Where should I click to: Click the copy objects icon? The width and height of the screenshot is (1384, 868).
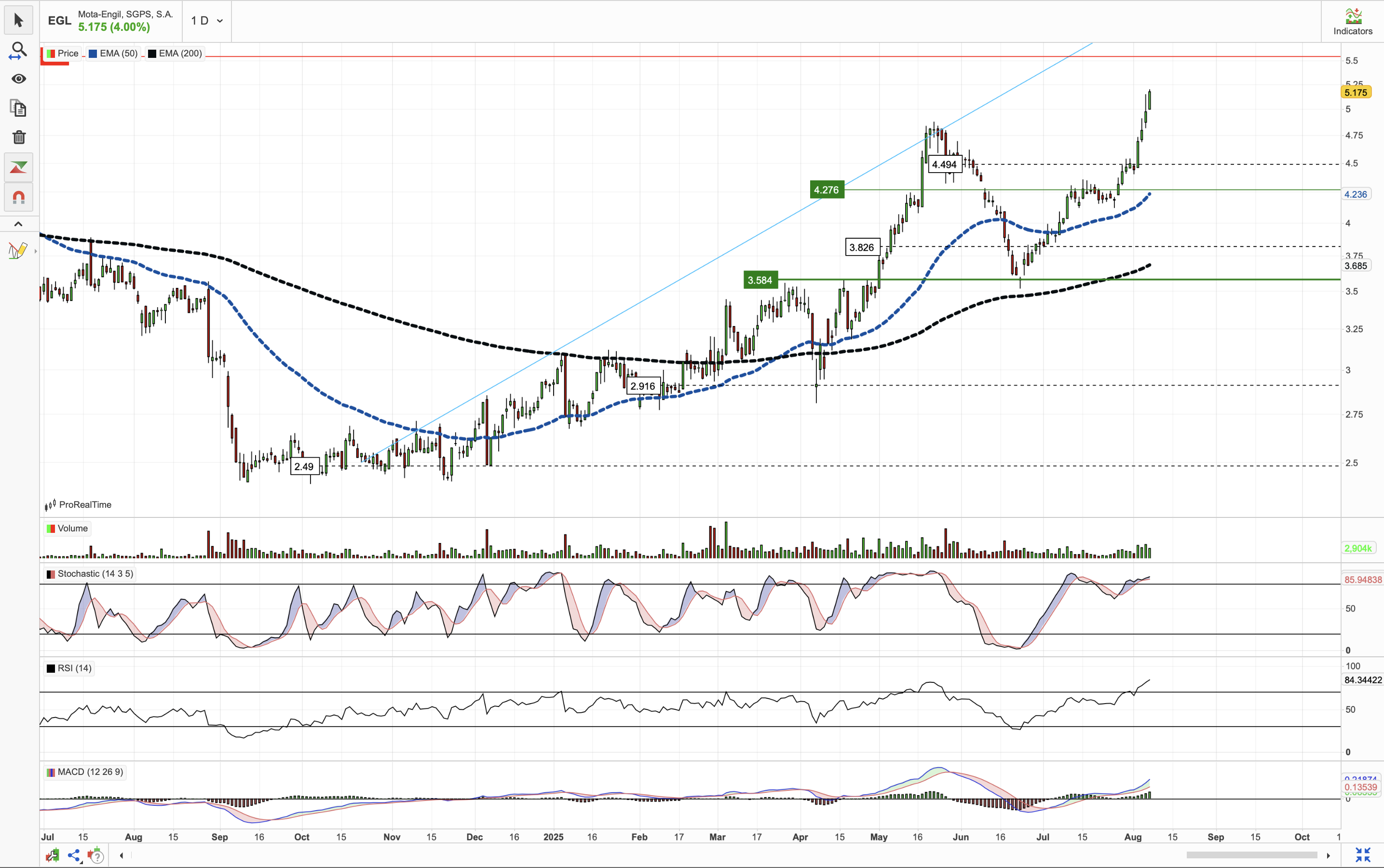(x=18, y=108)
